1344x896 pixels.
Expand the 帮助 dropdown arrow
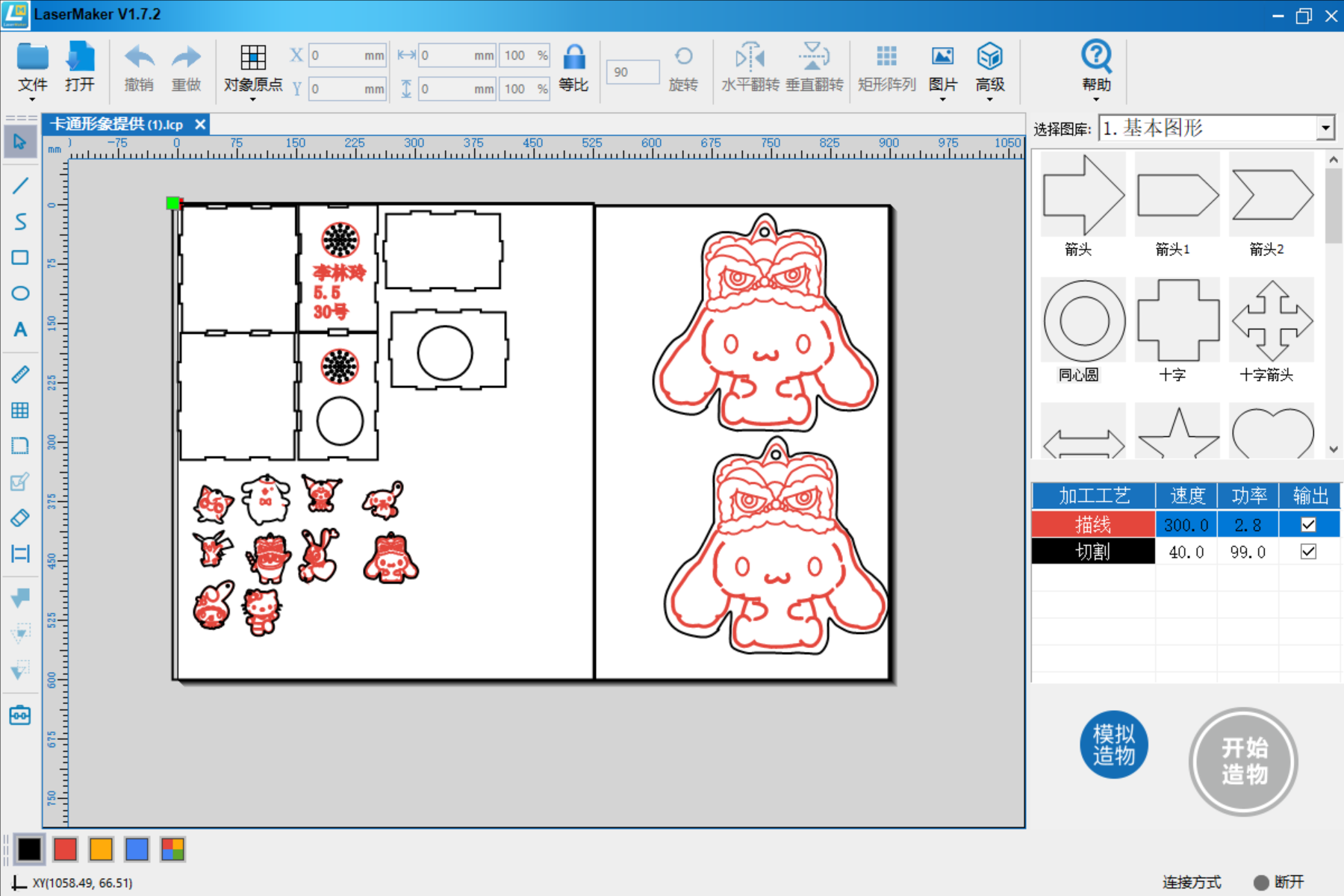point(1096,99)
